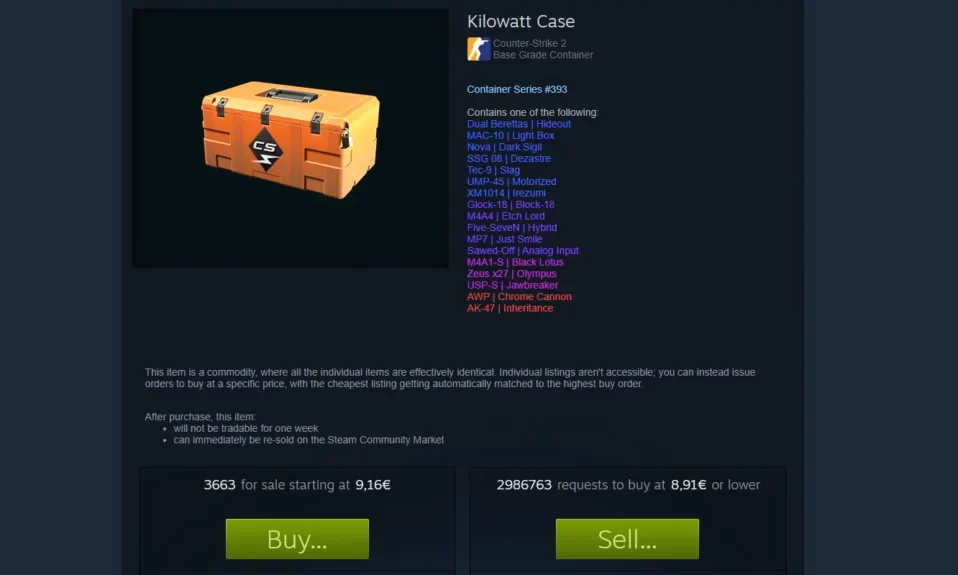Open the AK-47 | Inheritance link

tap(510, 309)
